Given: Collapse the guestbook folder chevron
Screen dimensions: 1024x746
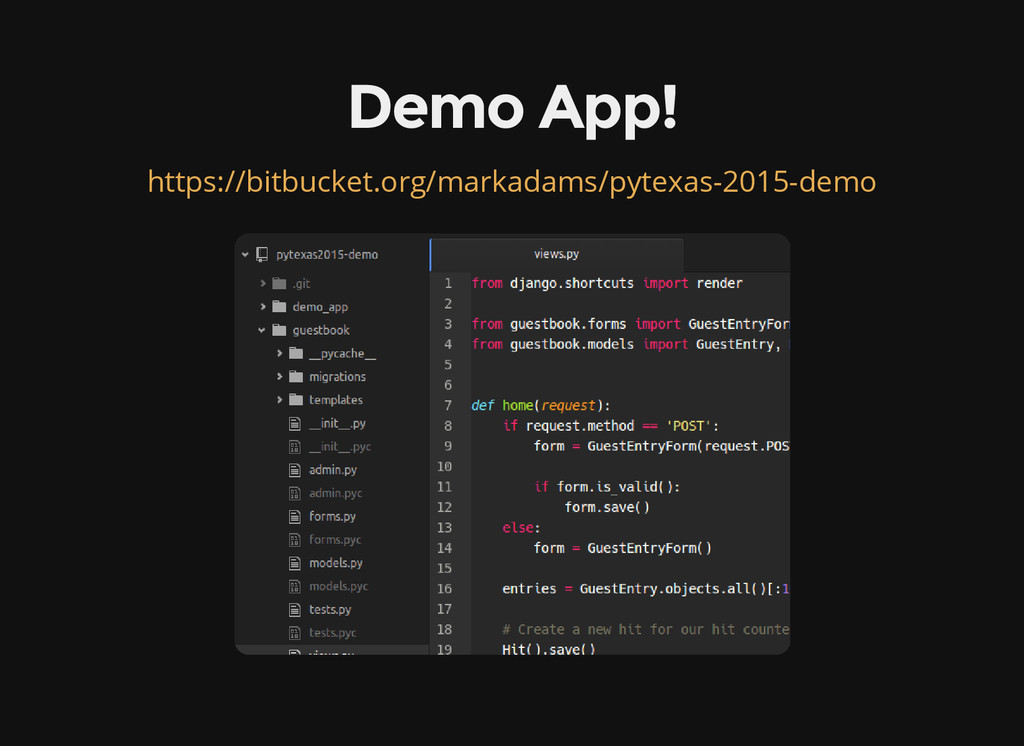Looking at the screenshot, I should (263, 330).
